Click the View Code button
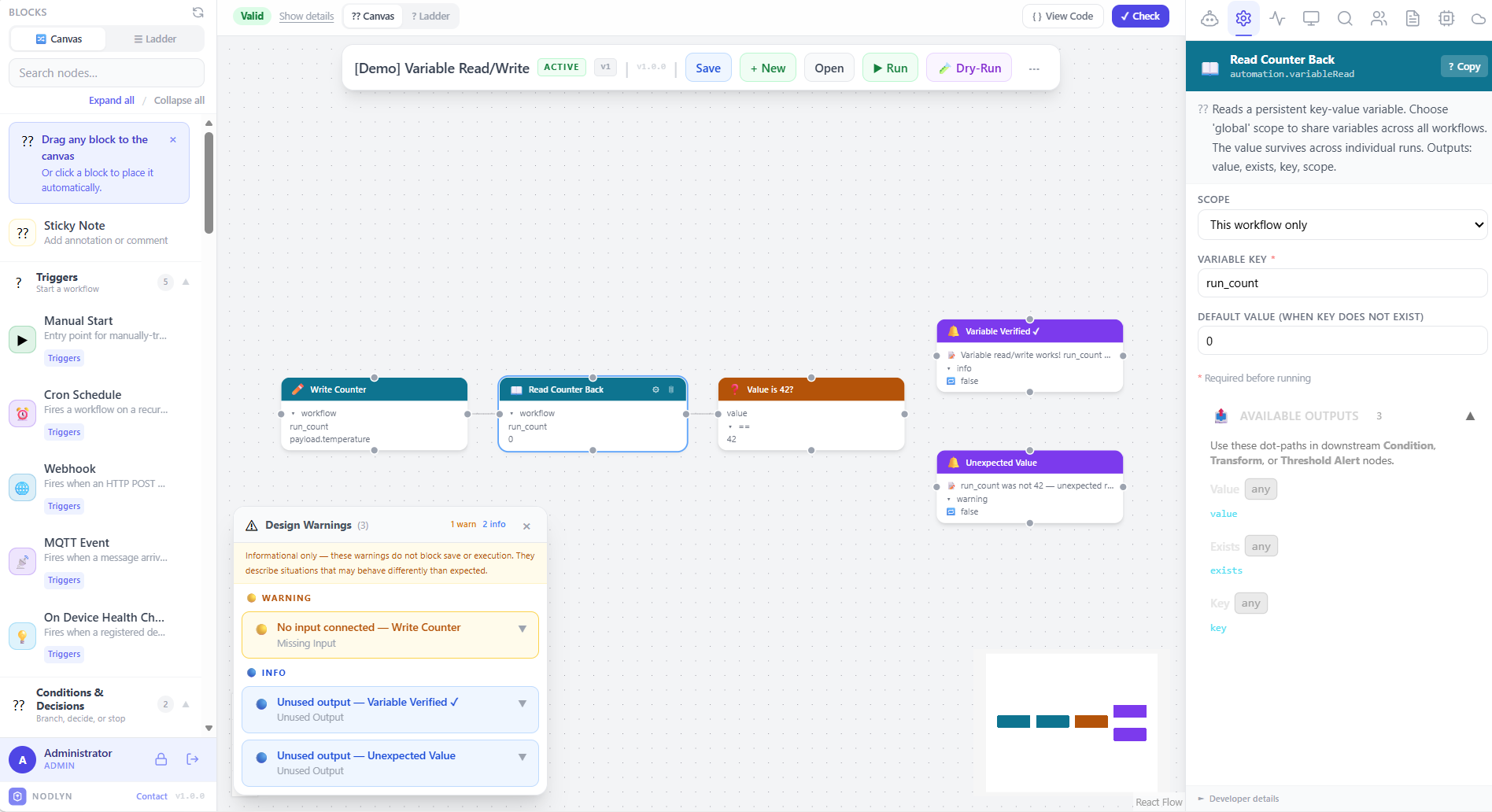Image resolution: width=1492 pixels, height=812 pixels. (x=1062, y=16)
